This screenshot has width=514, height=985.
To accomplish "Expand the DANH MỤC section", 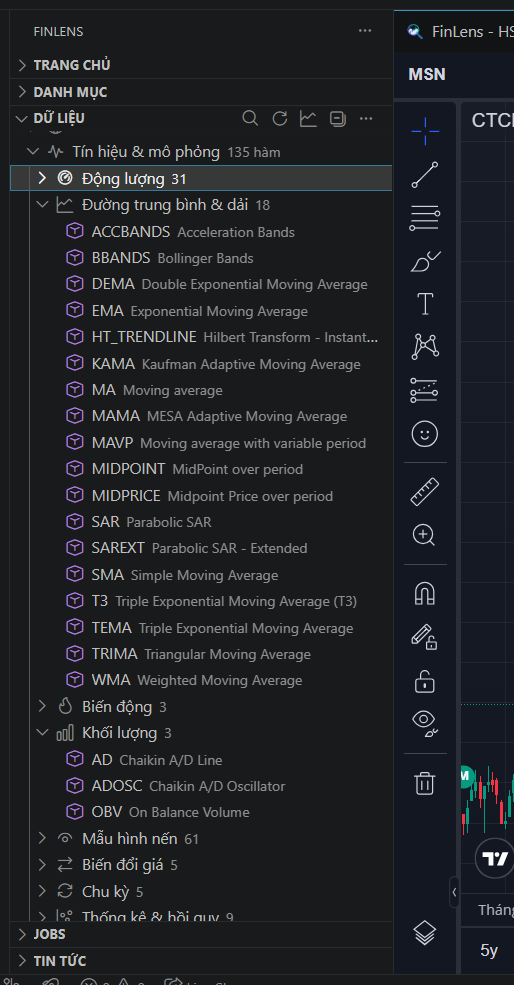I will click(x=201, y=92).
